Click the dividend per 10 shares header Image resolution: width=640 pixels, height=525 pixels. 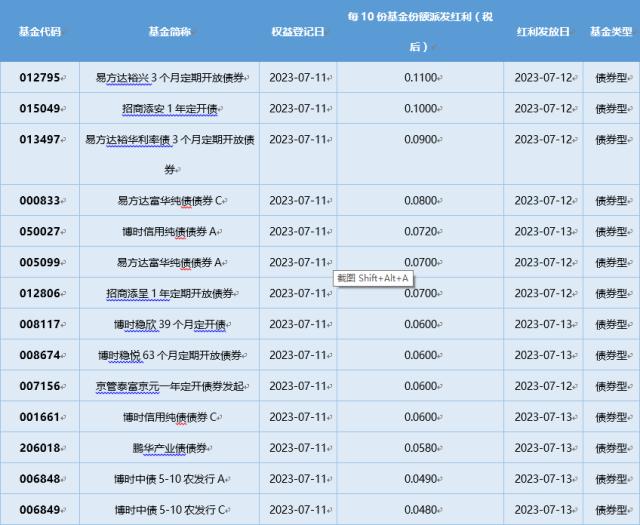click(x=420, y=31)
